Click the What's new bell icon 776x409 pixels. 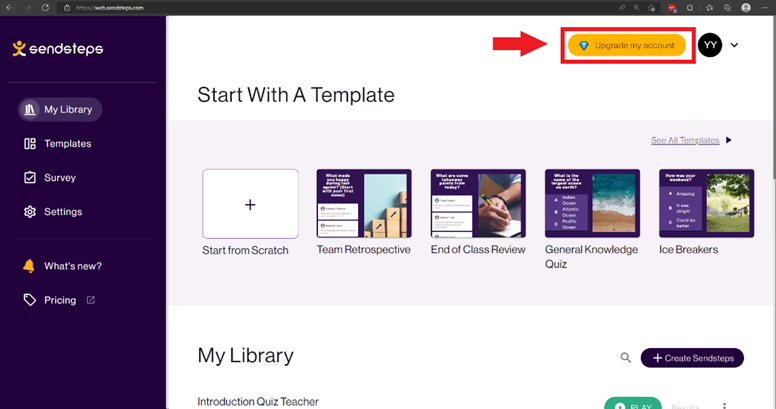tap(29, 266)
